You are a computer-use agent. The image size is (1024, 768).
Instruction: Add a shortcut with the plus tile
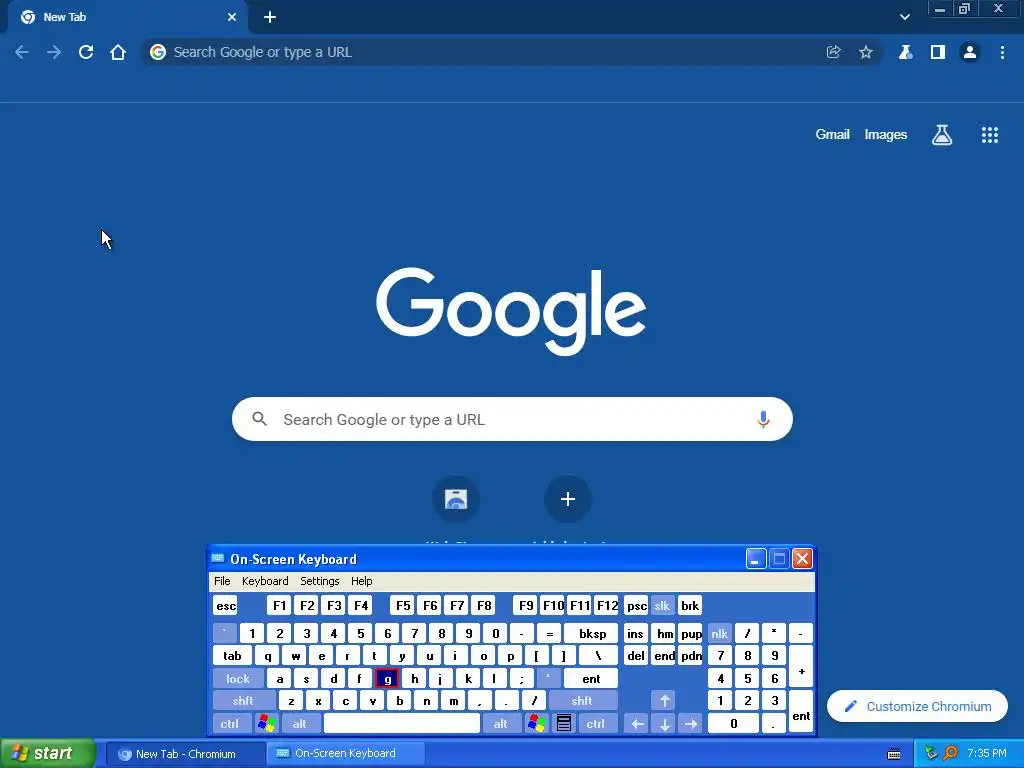pyautogui.click(x=568, y=500)
